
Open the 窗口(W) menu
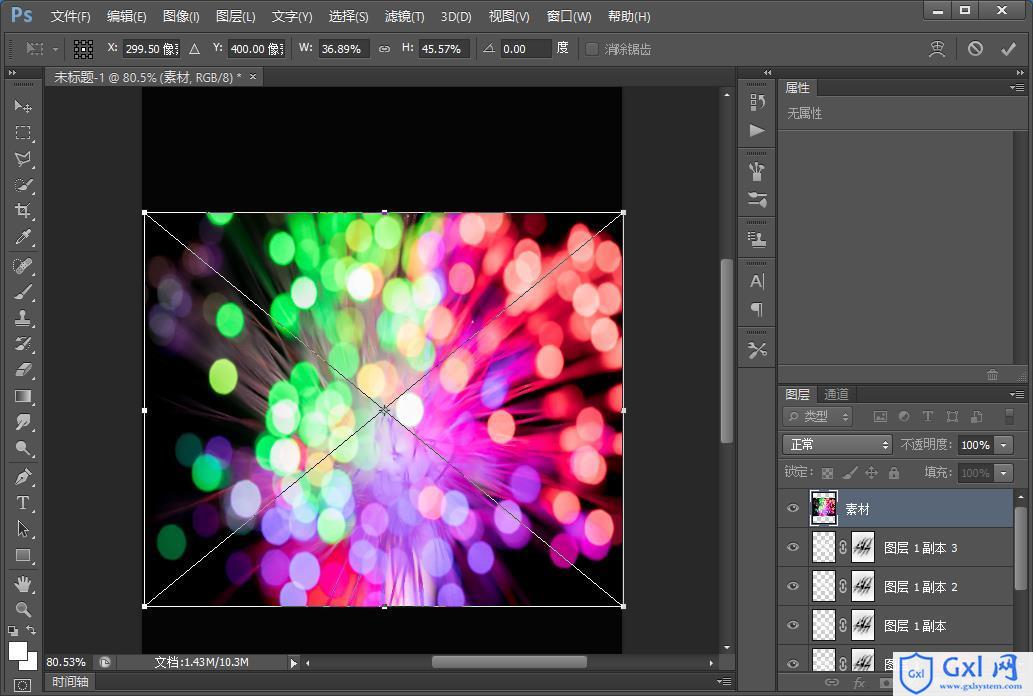(569, 16)
